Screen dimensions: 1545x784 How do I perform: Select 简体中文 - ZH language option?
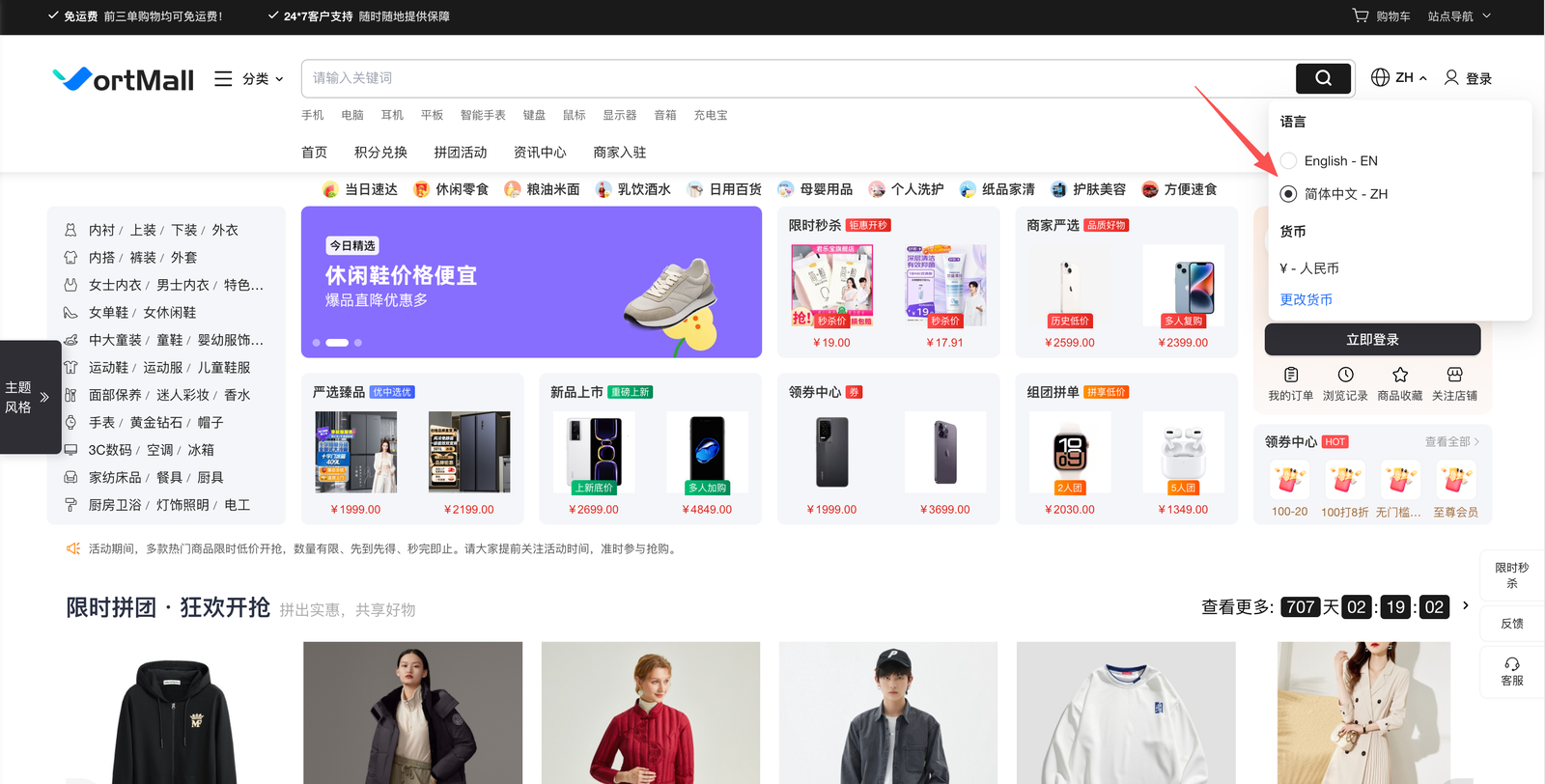pos(1289,194)
